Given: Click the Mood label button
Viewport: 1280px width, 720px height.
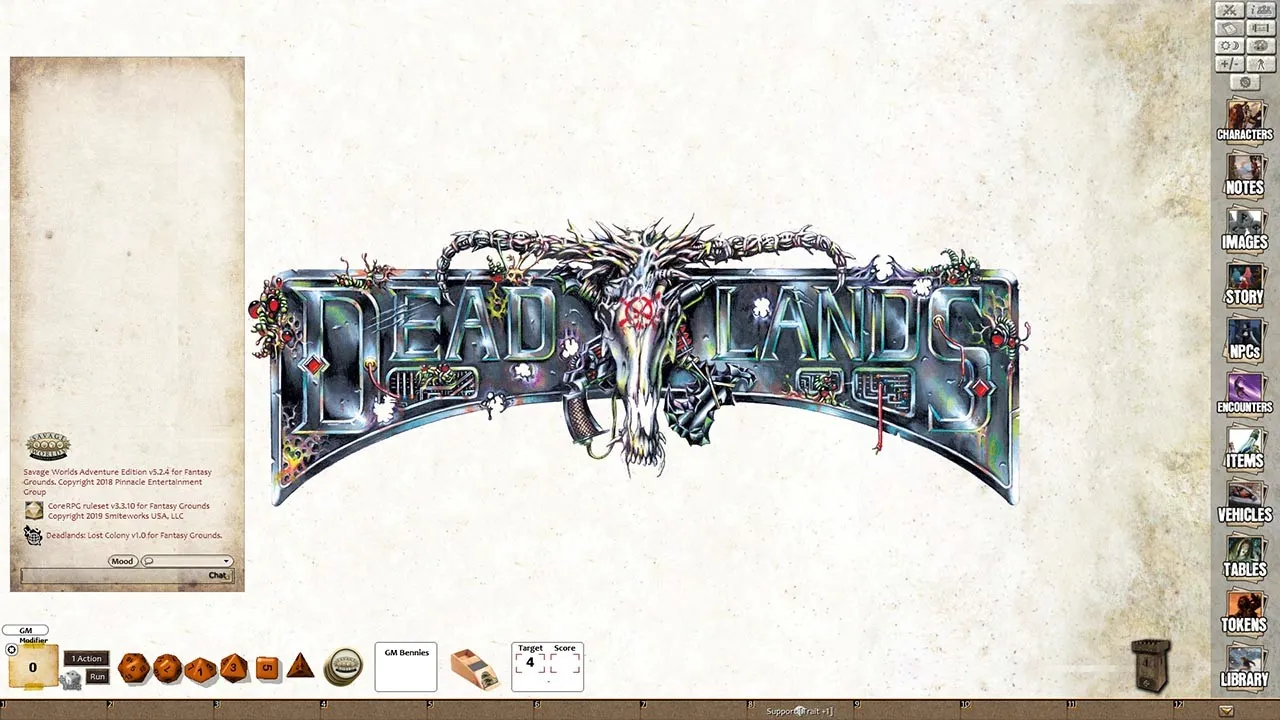Looking at the screenshot, I should click(x=122, y=561).
